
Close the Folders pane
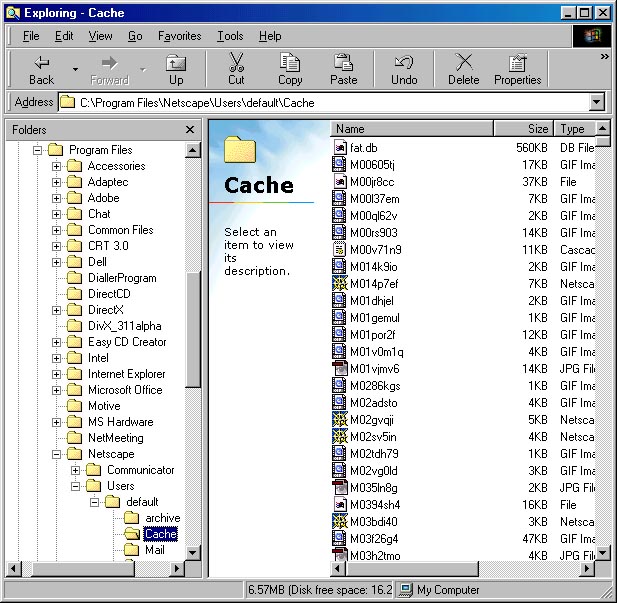[190, 130]
